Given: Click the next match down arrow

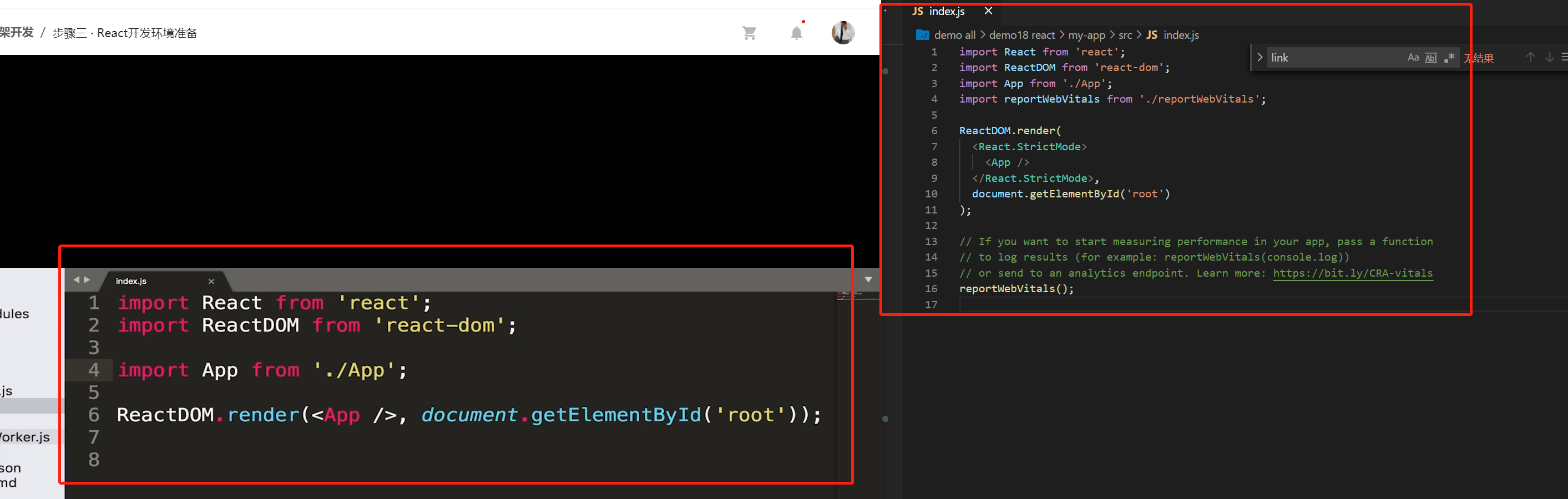Looking at the screenshot, I should [1549, 57].
